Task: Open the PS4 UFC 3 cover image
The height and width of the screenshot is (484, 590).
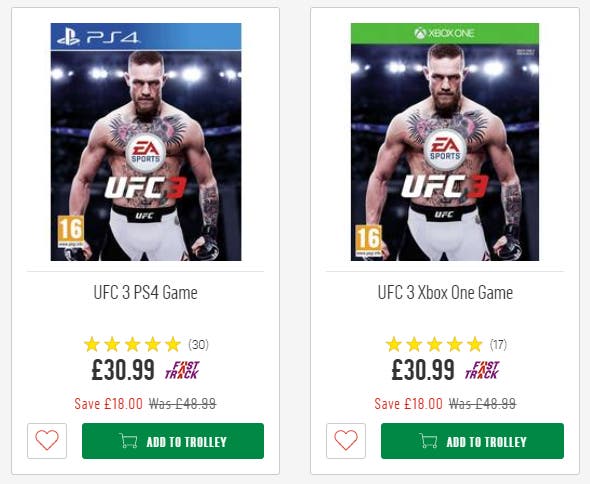Action: pos(146,142)
